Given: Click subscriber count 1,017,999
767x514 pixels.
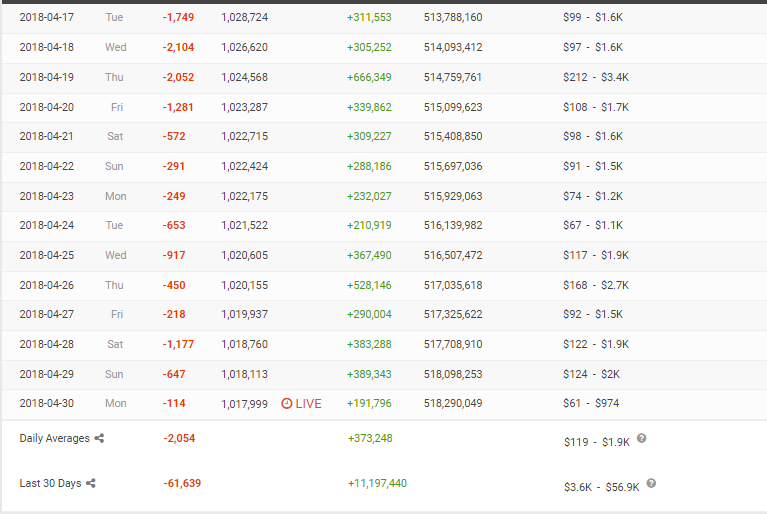Looking at the screenshot, I should coord(244,404).
